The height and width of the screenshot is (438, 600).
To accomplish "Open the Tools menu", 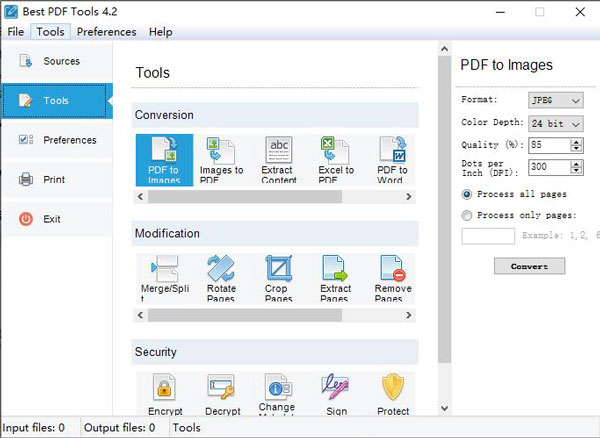I will click(x=51, y=32).
